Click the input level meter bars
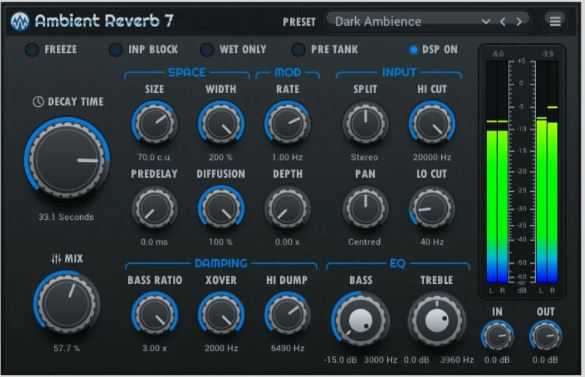This screenshot has height=377, width=585. click(497, 172)
